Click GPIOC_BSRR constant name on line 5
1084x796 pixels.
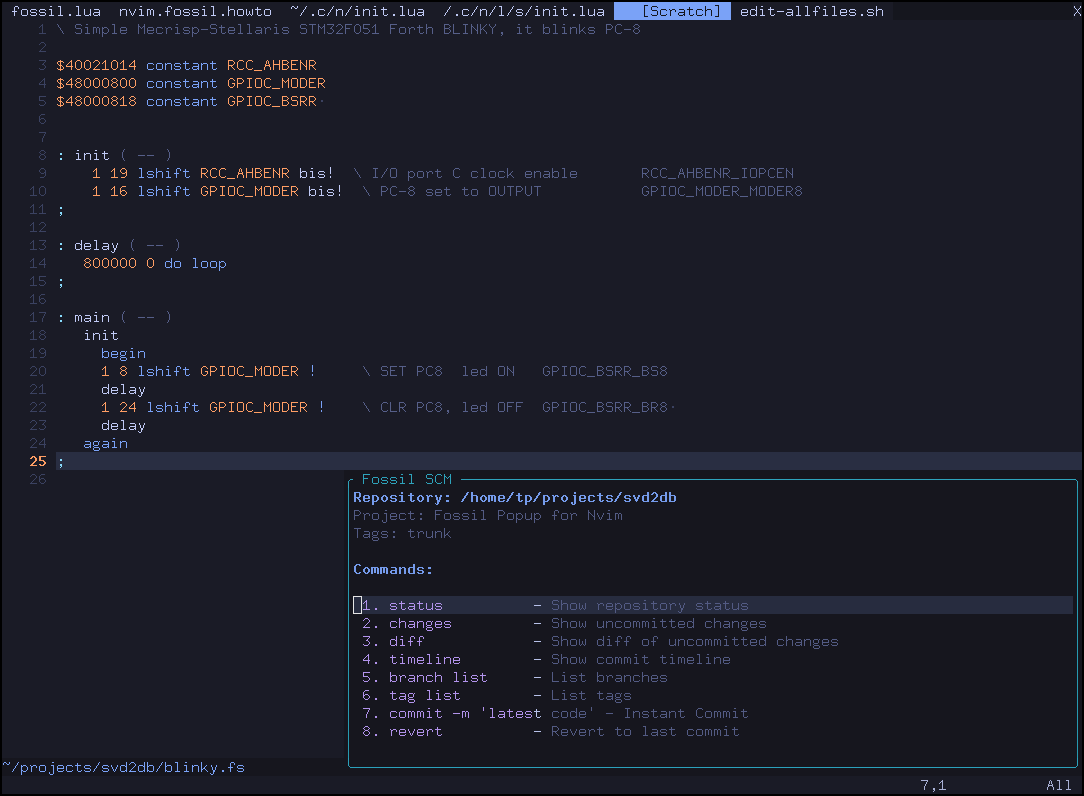coord(272,101)
